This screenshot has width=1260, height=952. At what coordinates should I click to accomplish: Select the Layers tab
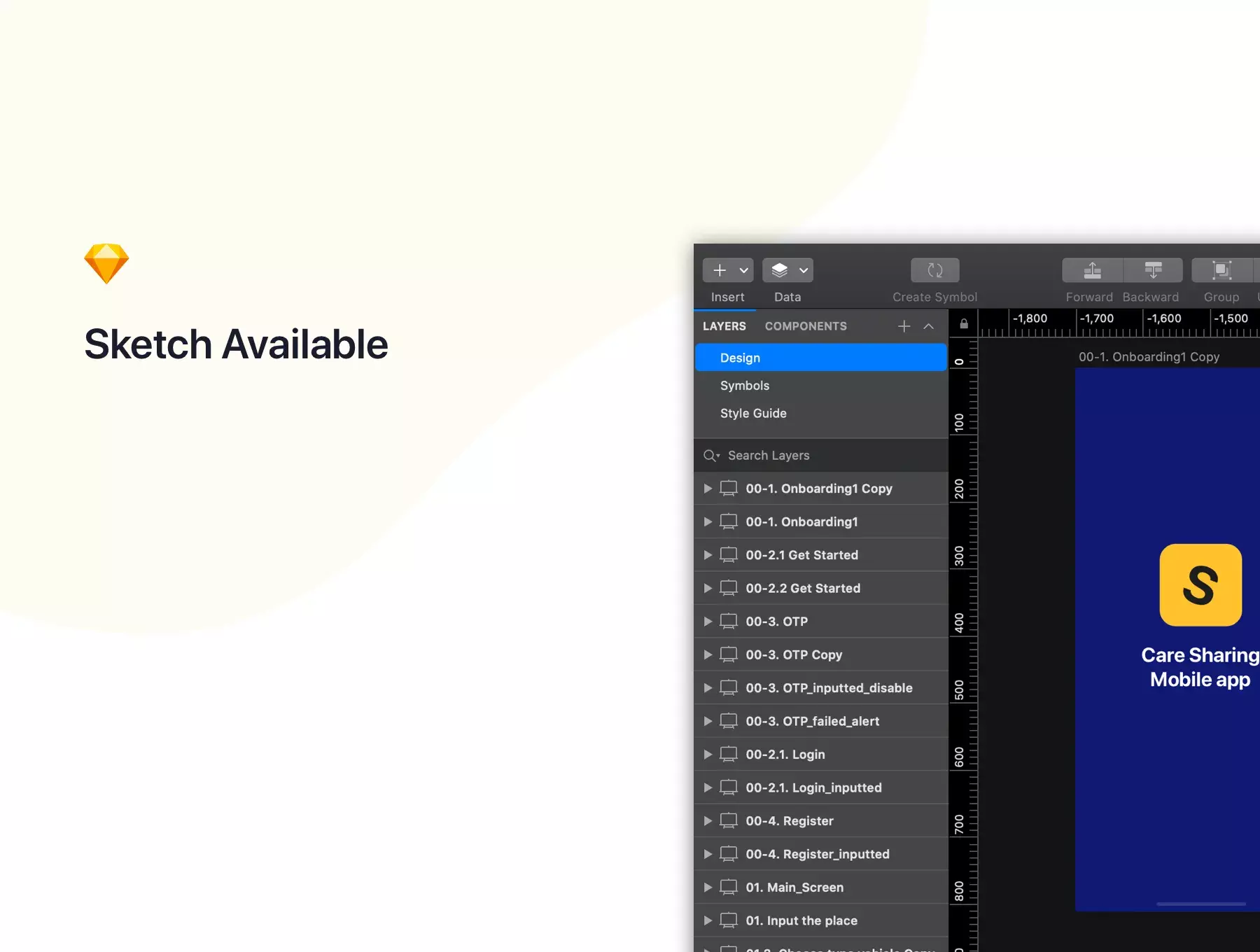point(724,326)
